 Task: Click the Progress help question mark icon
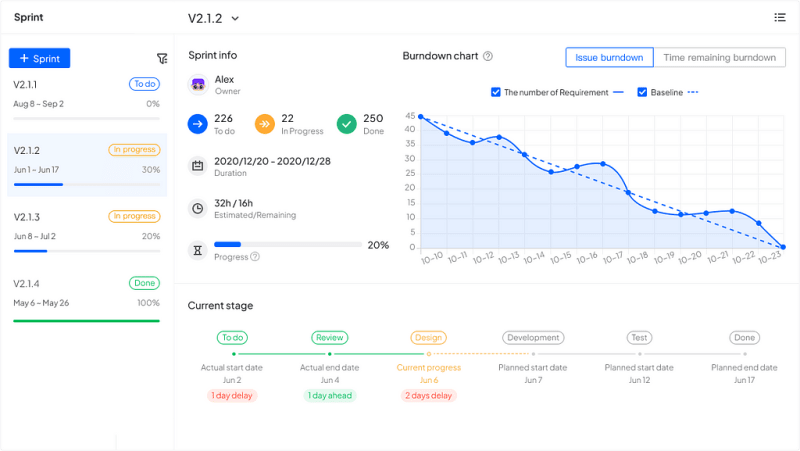pyautogui.click(x=255, y=257)
